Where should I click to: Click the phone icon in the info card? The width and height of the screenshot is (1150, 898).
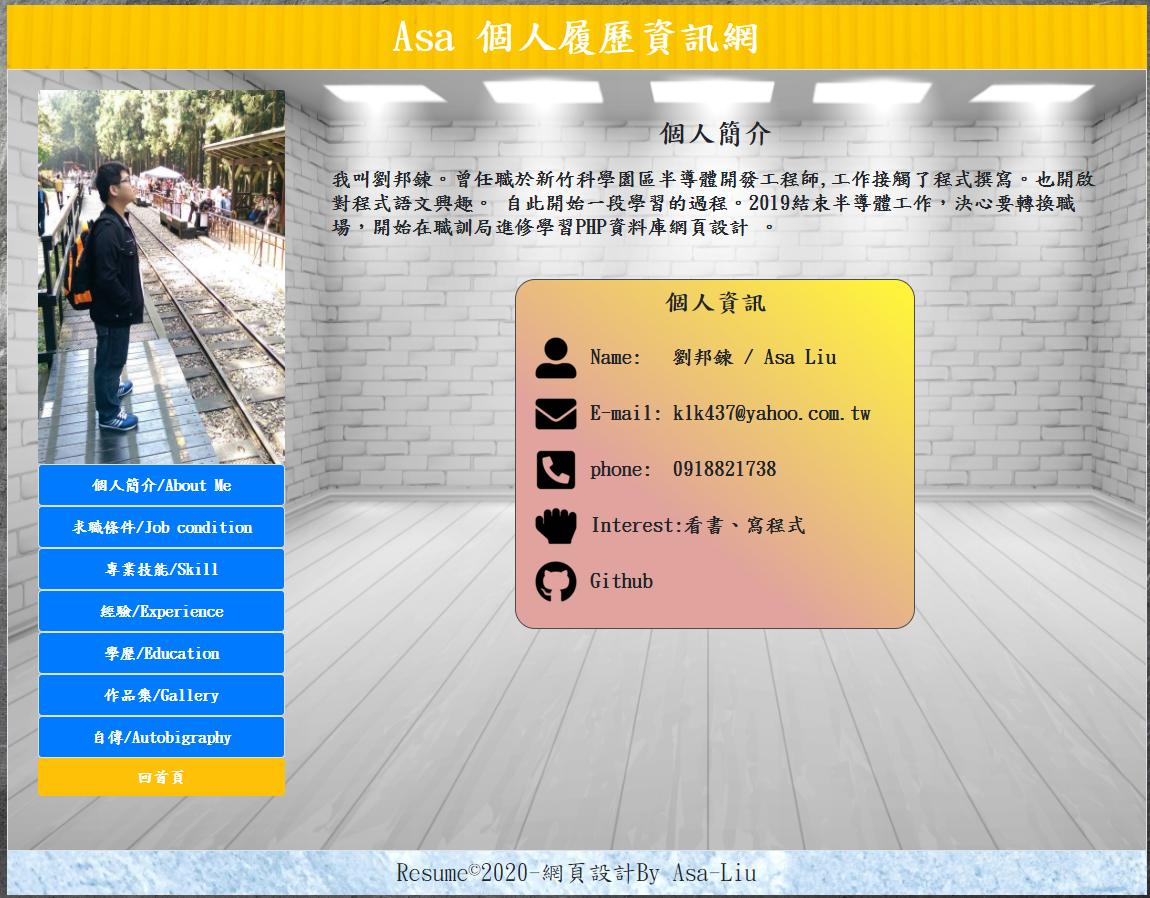click(555, 470)
